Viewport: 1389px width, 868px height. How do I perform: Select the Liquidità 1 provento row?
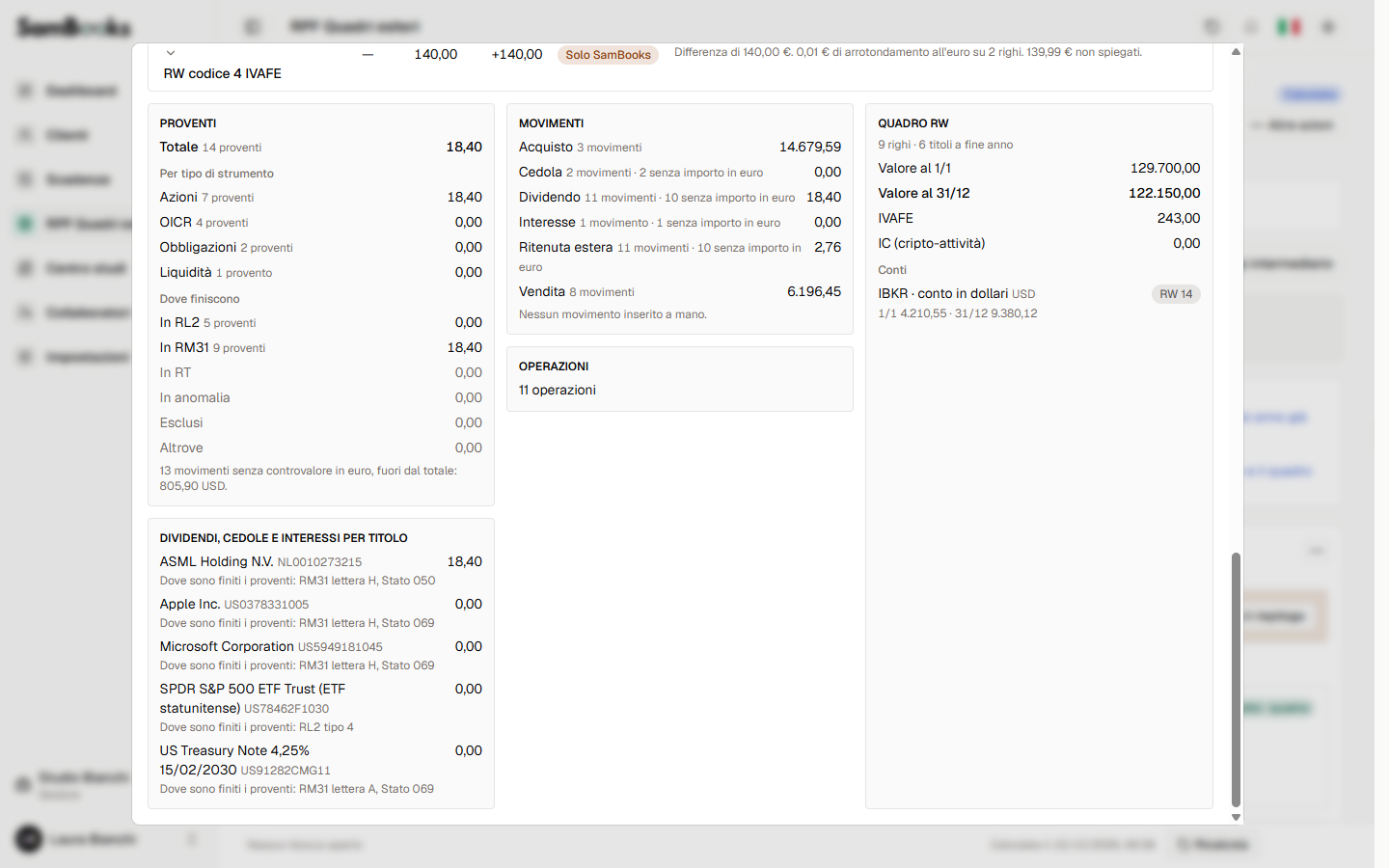pos(321,273)
